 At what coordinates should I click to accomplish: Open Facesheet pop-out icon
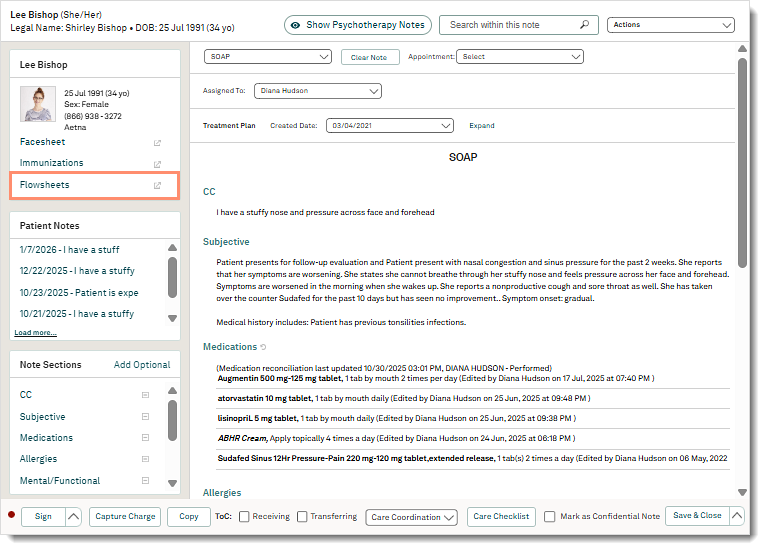click(x=157, y=143)
